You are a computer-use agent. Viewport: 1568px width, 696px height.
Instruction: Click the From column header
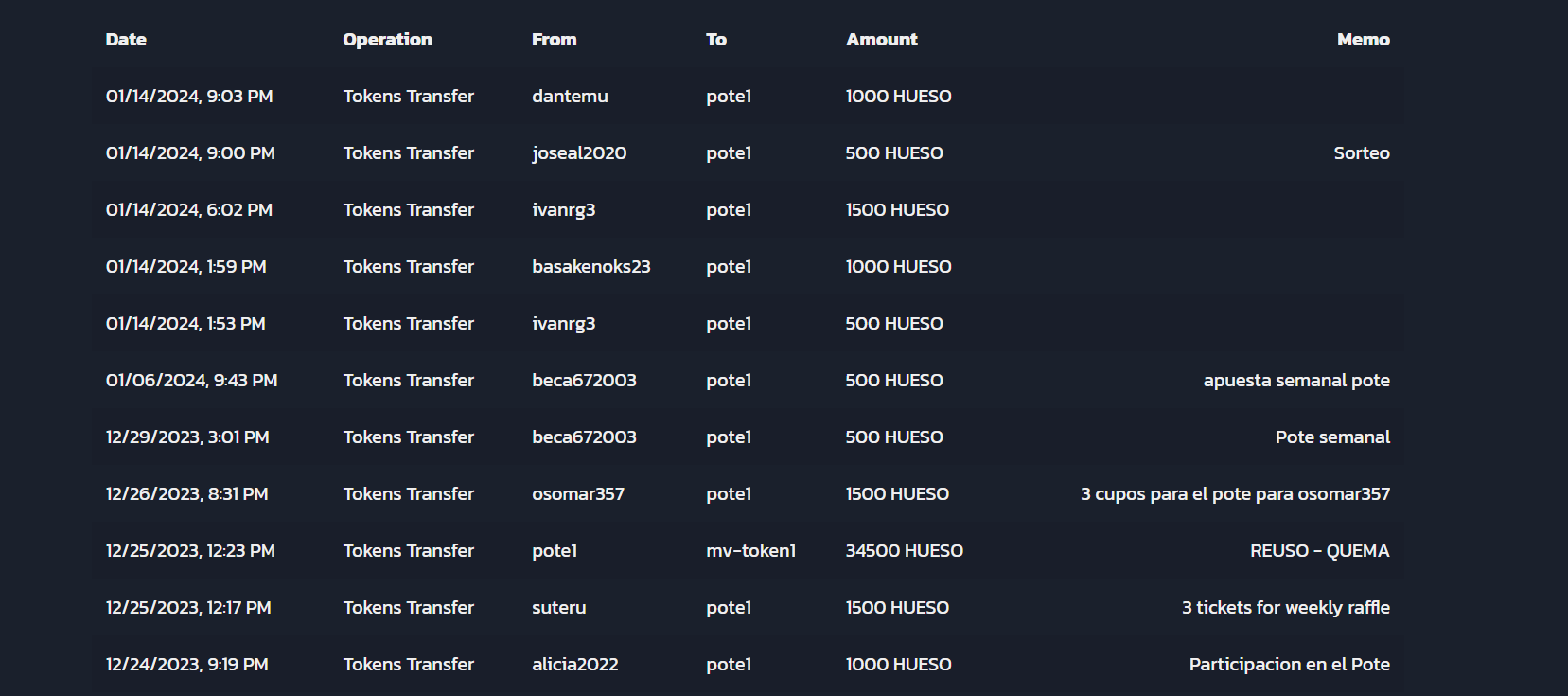pyautogui.click(x=554, y=40)
